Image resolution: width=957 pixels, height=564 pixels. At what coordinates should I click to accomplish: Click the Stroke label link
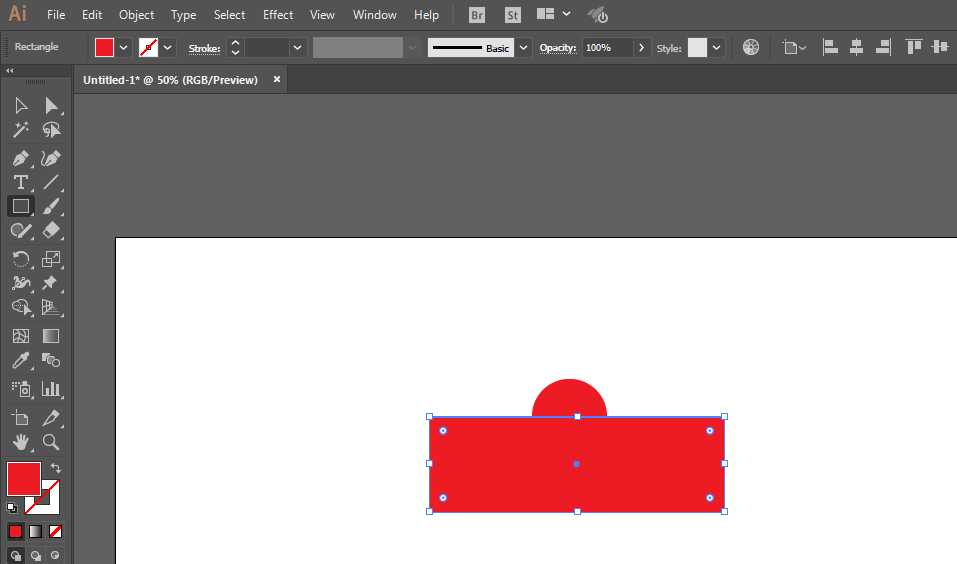pyautogui.click(x=204, y=48)
